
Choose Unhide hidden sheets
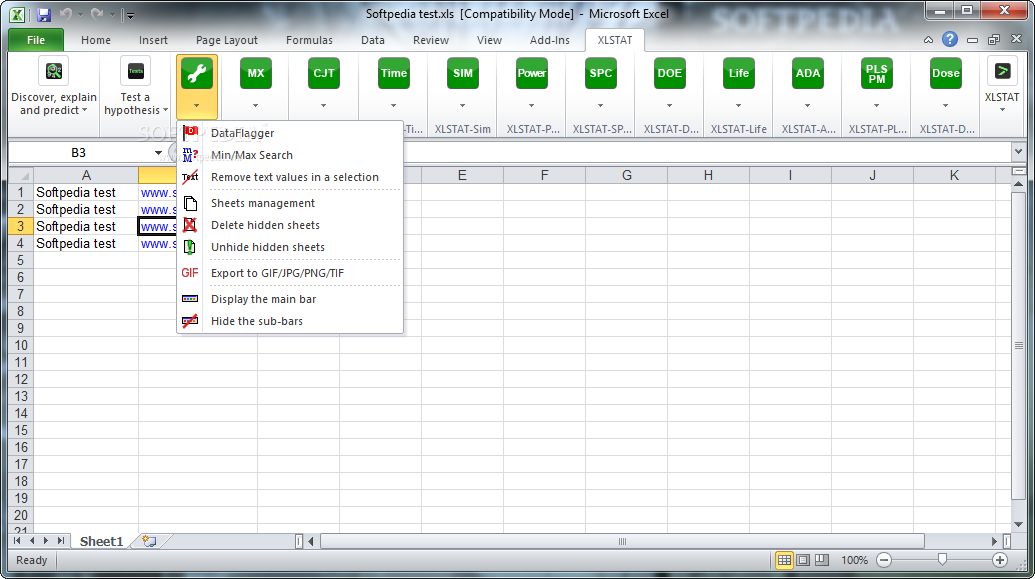[290, 247]
